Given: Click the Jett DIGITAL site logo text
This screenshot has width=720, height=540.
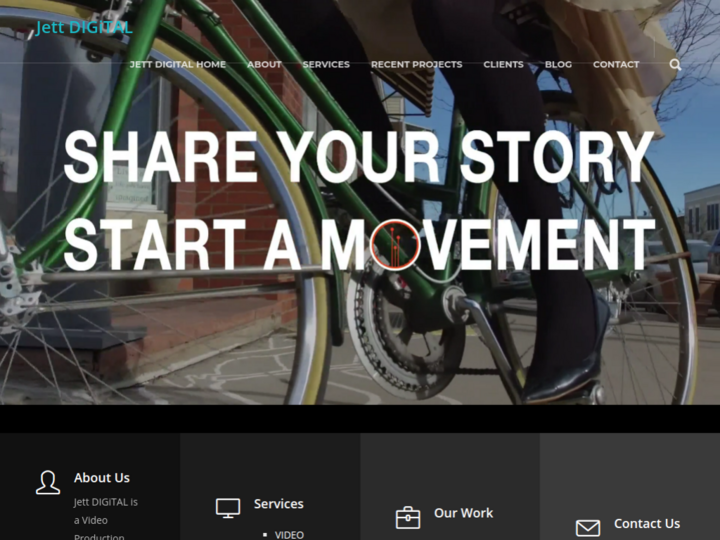Looking at the screenshot, I should [x=84, y=28].
